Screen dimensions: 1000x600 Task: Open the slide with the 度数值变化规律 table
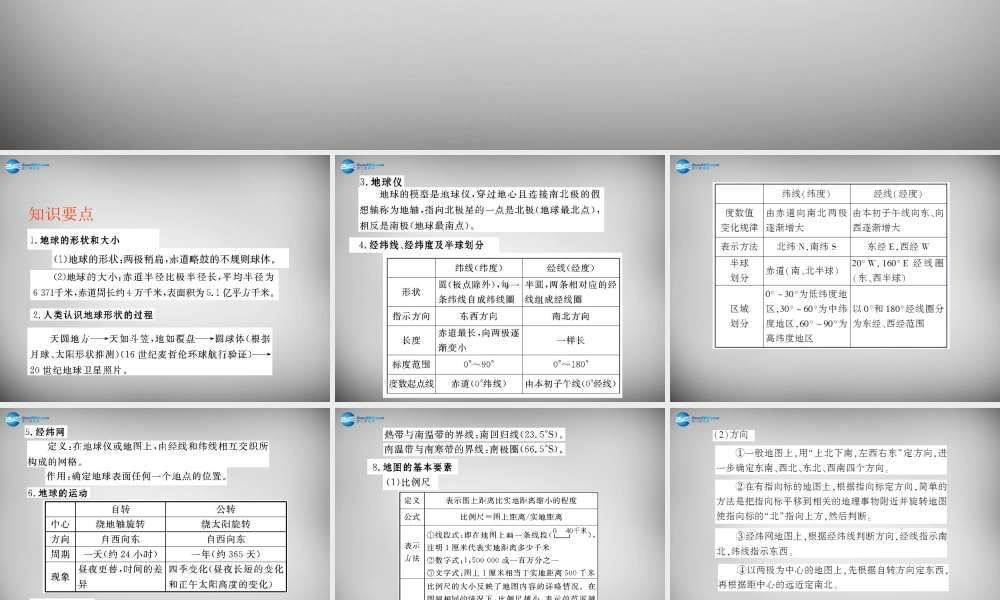(835, 278)
